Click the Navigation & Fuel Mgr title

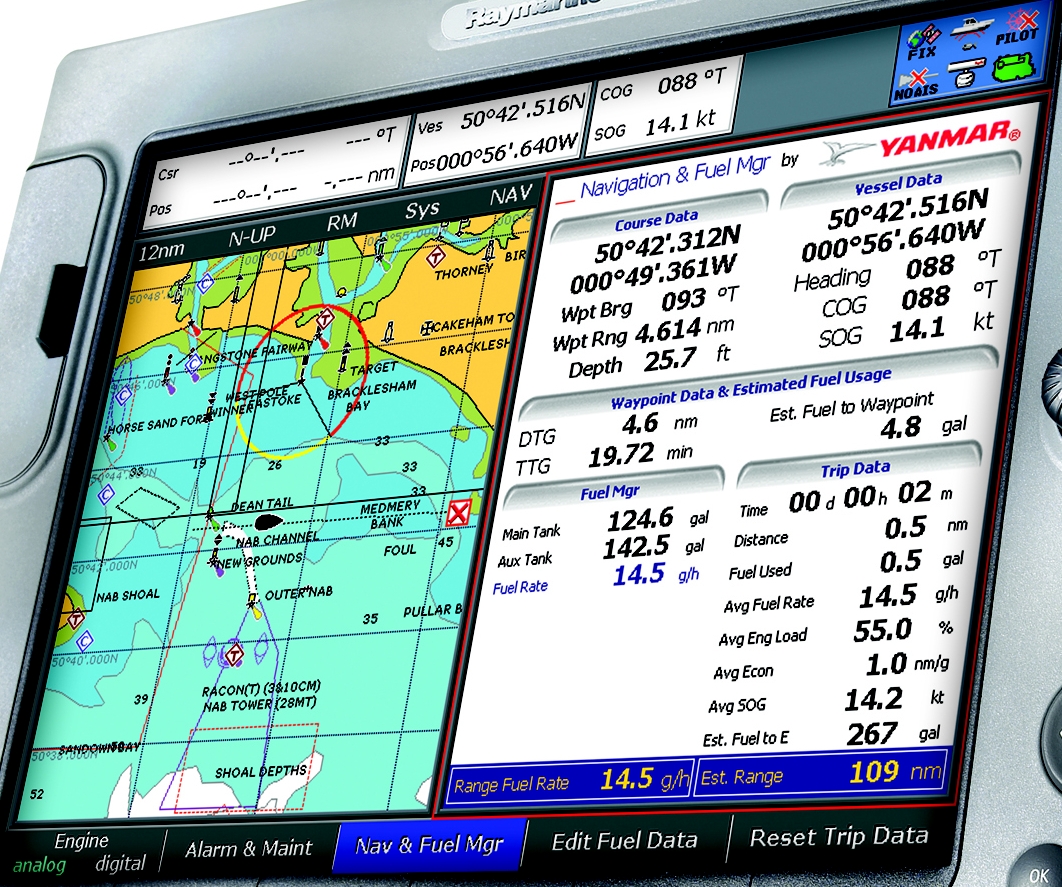tap(675, 177)
